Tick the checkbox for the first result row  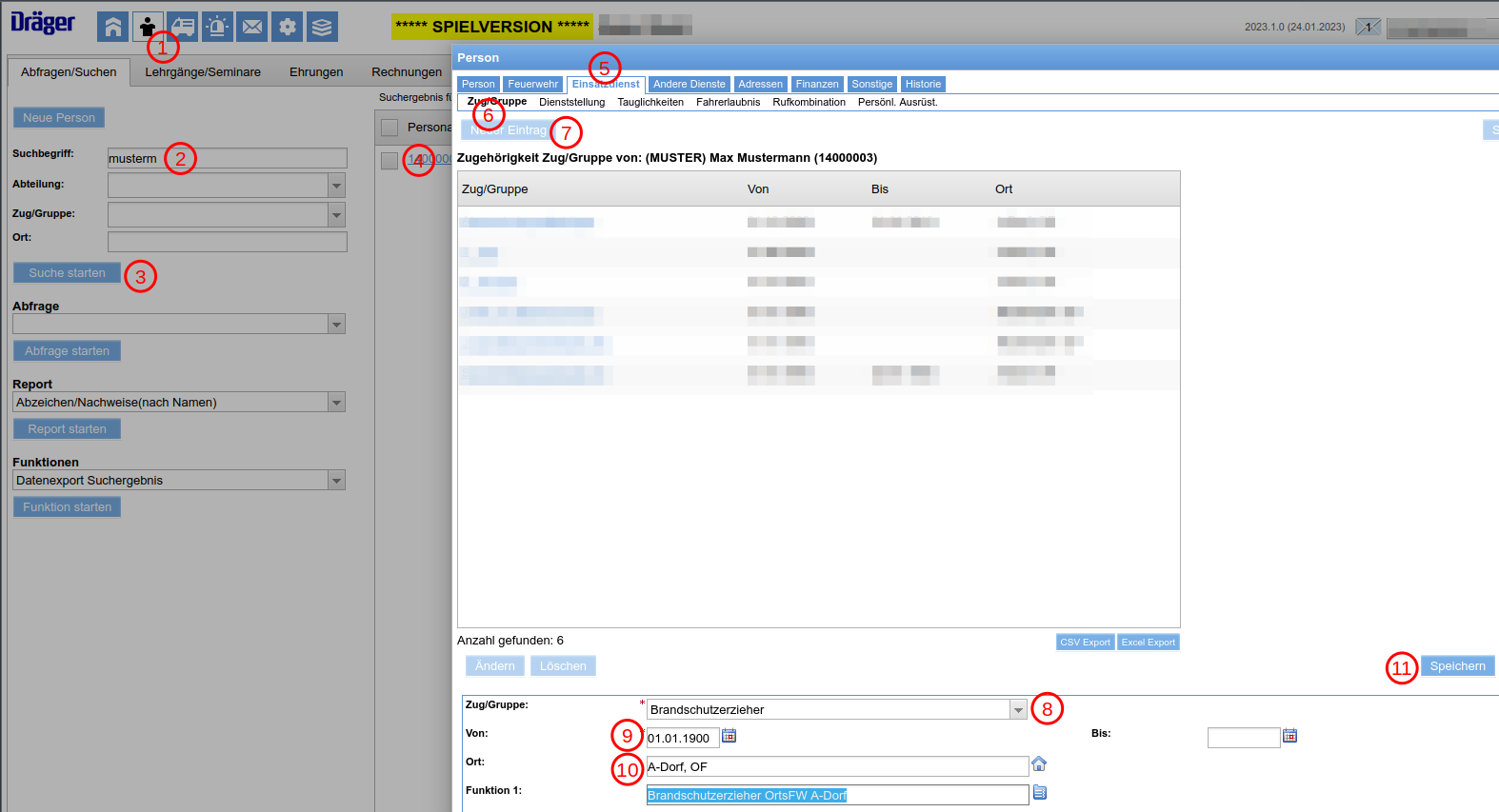[x=390, y=161]
